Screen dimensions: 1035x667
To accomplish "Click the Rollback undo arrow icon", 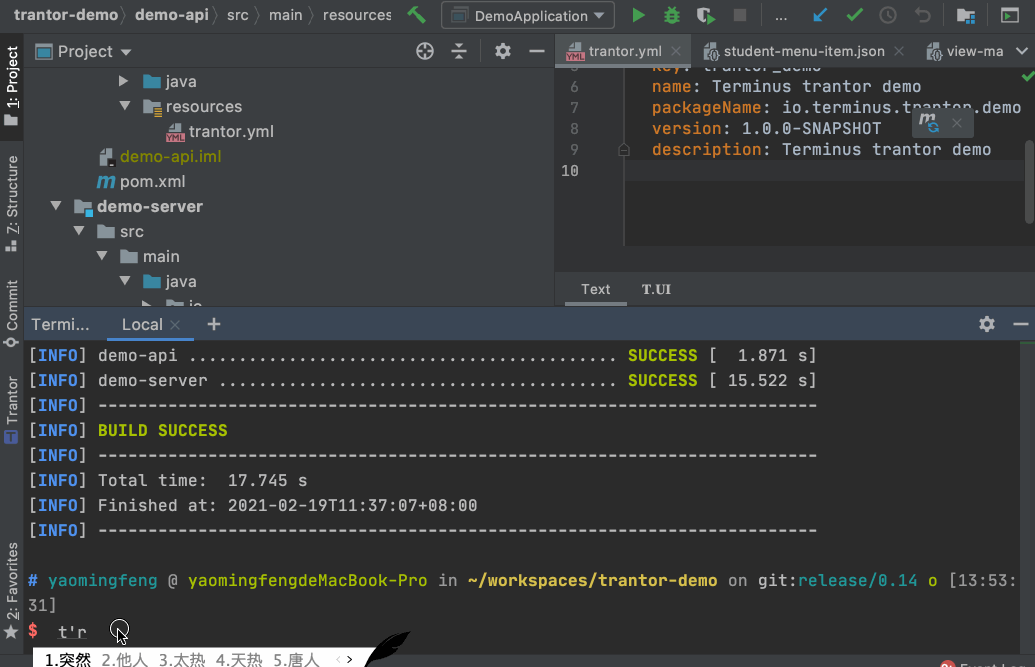I will (x=923, y=15).
